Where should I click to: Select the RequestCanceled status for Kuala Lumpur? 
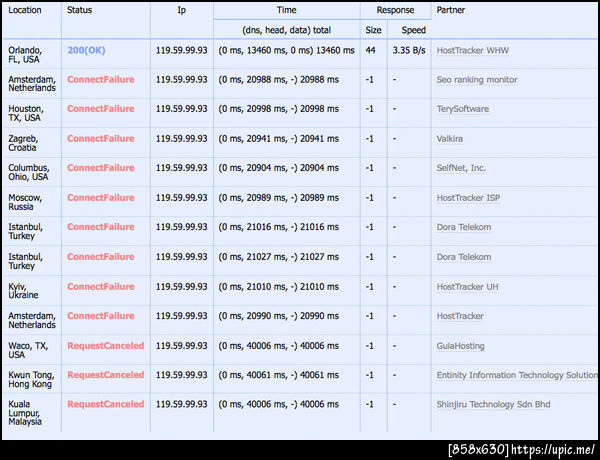(106, 404)
